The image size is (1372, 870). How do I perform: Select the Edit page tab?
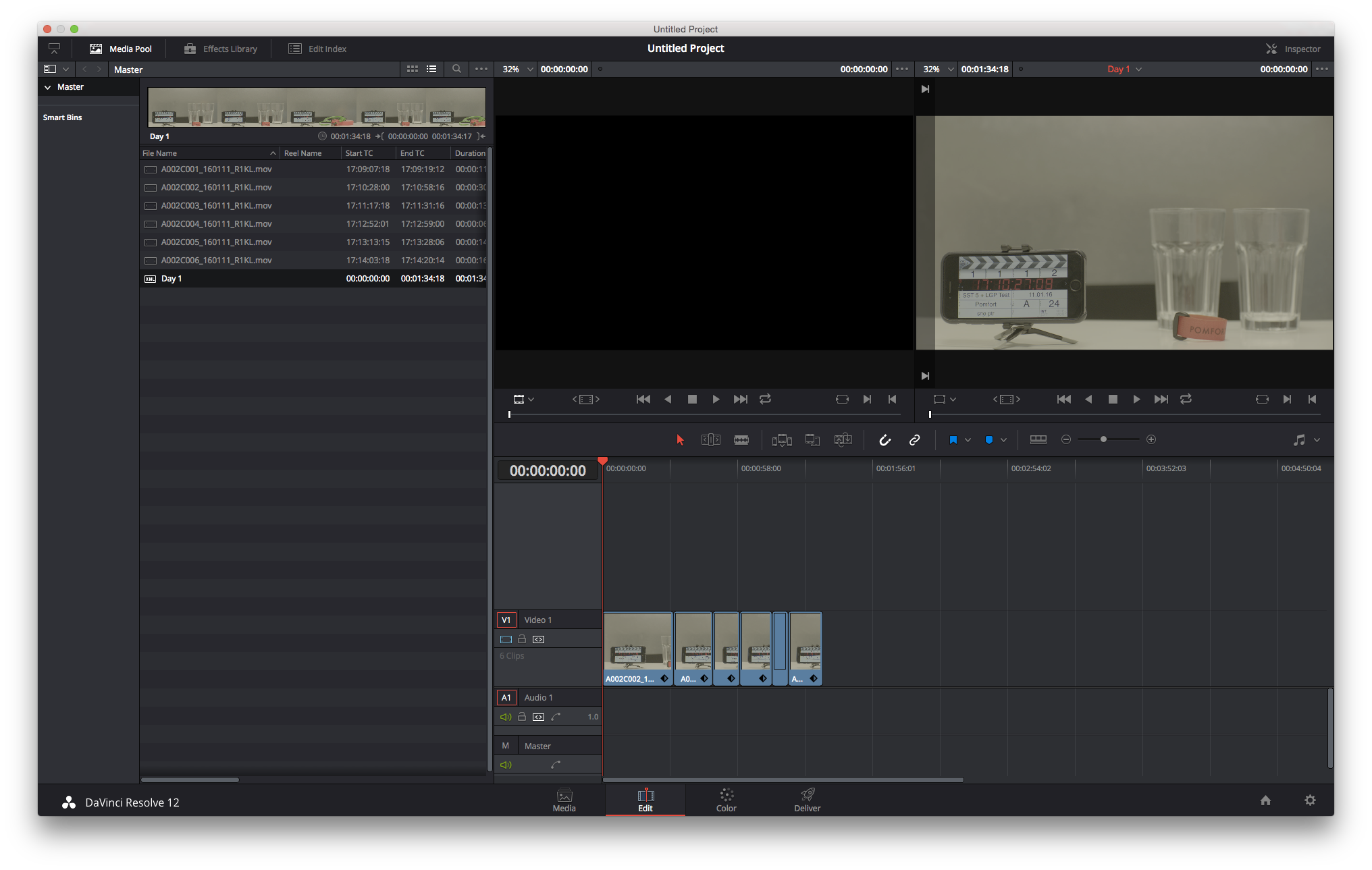(645, 800)
